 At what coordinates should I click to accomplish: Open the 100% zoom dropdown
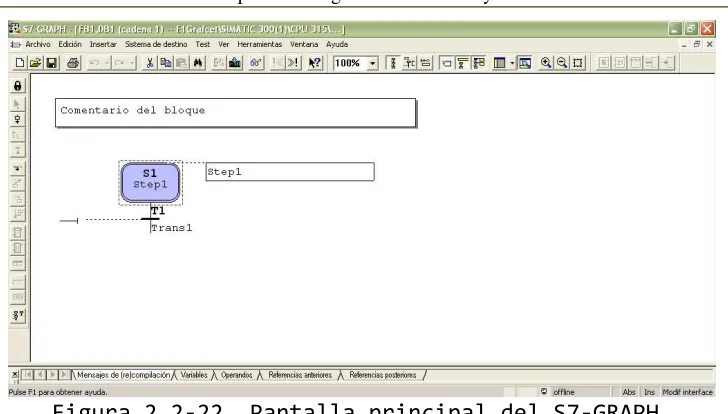pos(372,63)
